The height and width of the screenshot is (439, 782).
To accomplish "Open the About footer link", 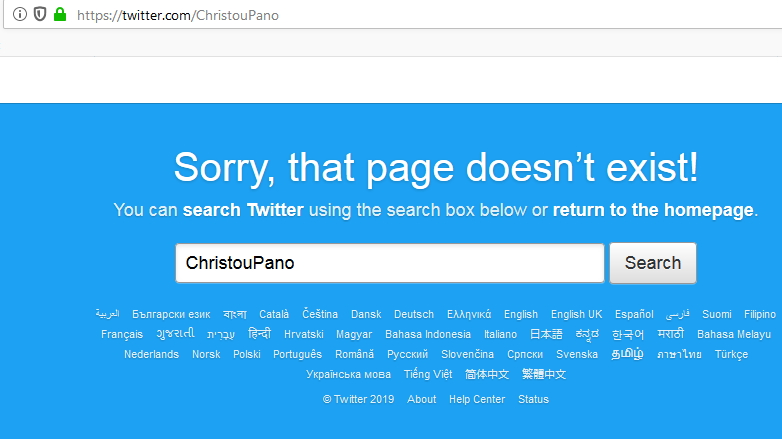I will click(422, 399).
